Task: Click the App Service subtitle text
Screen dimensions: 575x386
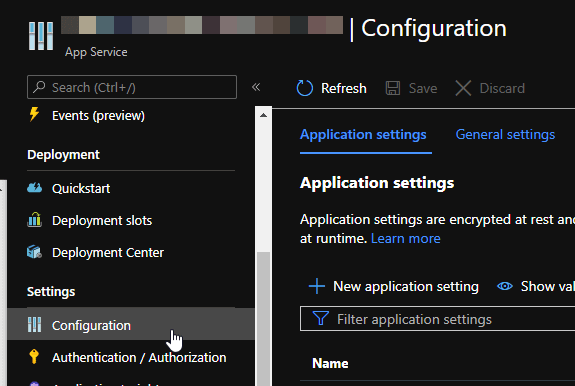Action: pyautogui.click(x=96, y=52)
